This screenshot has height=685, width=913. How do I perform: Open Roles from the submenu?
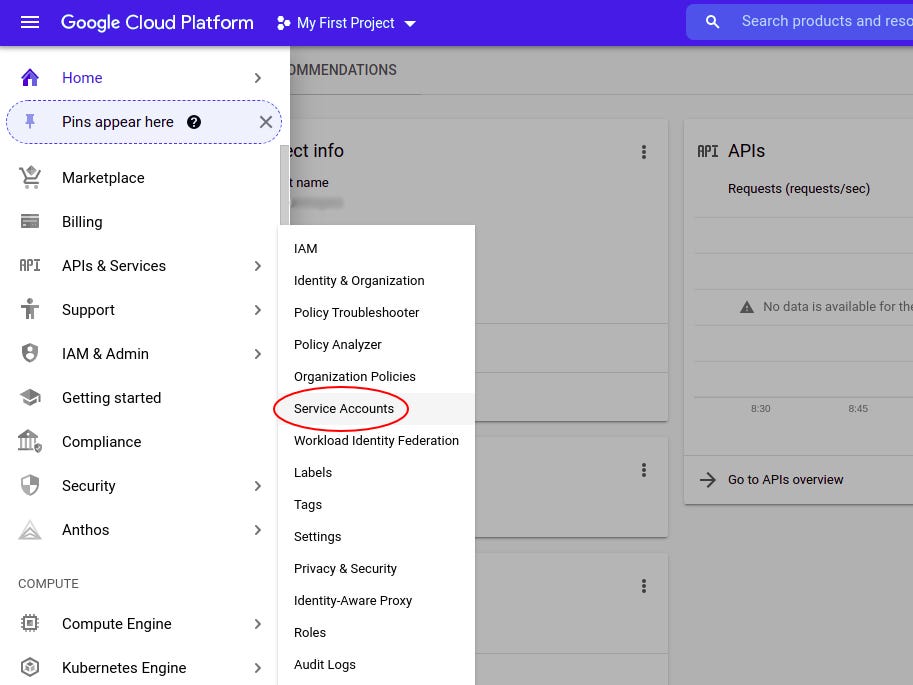point(376,633)
